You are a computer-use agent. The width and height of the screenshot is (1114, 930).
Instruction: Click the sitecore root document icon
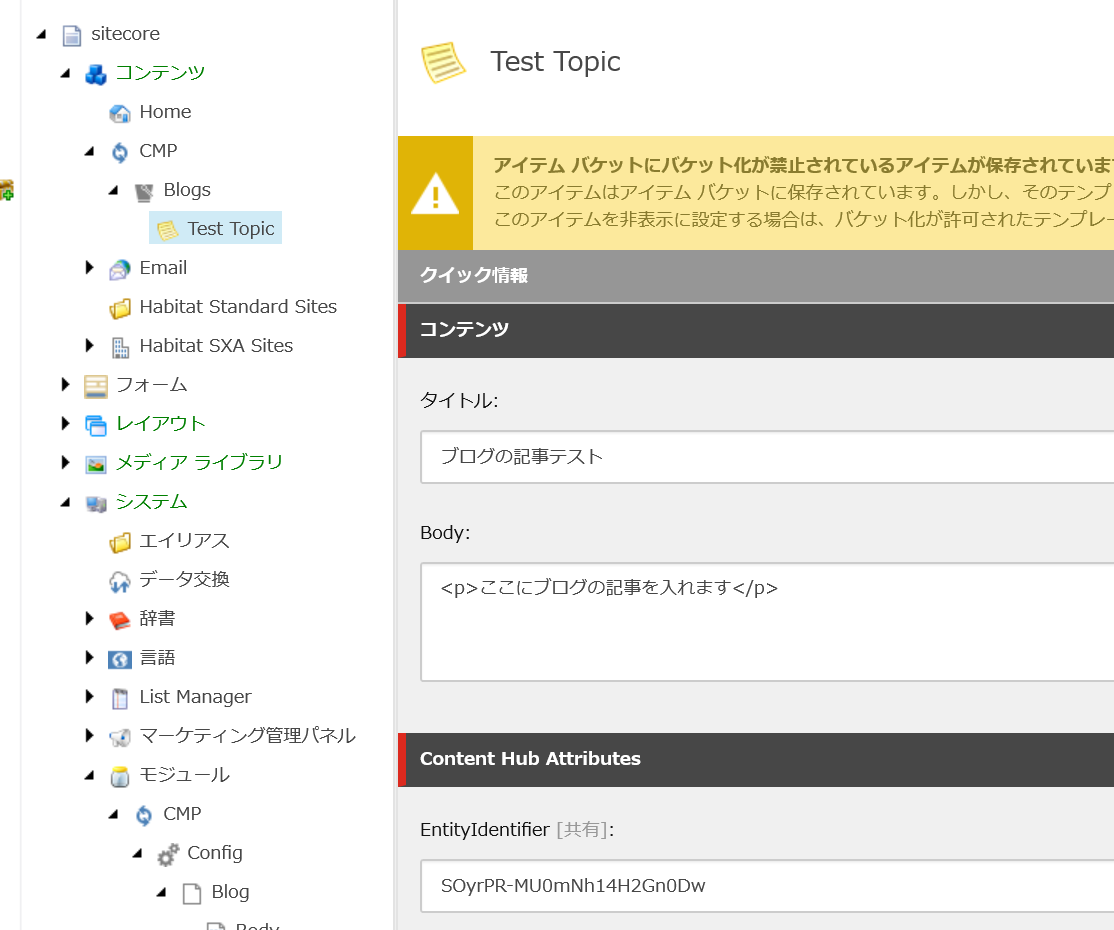pos(72,35)
